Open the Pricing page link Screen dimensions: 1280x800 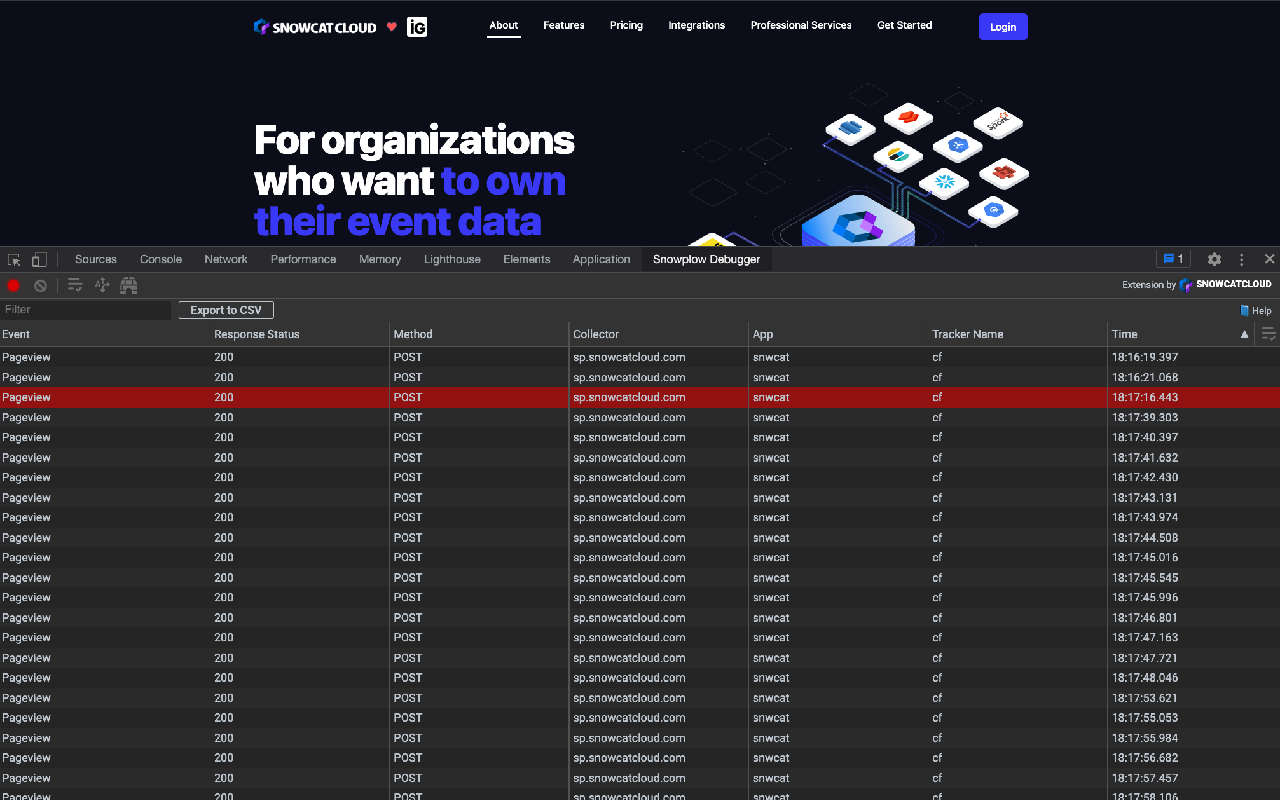point(626,25)
